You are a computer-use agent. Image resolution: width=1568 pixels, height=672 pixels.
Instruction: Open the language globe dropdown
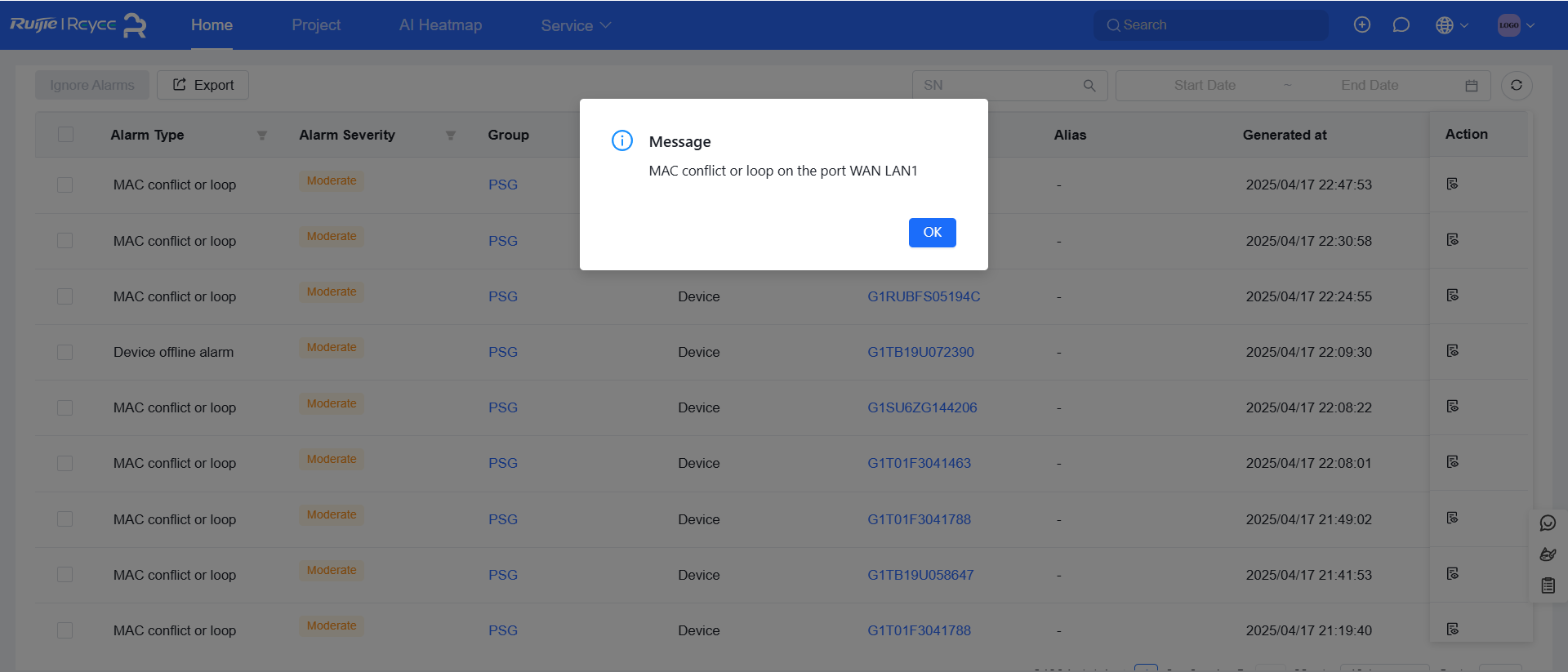pos(1451,25)
